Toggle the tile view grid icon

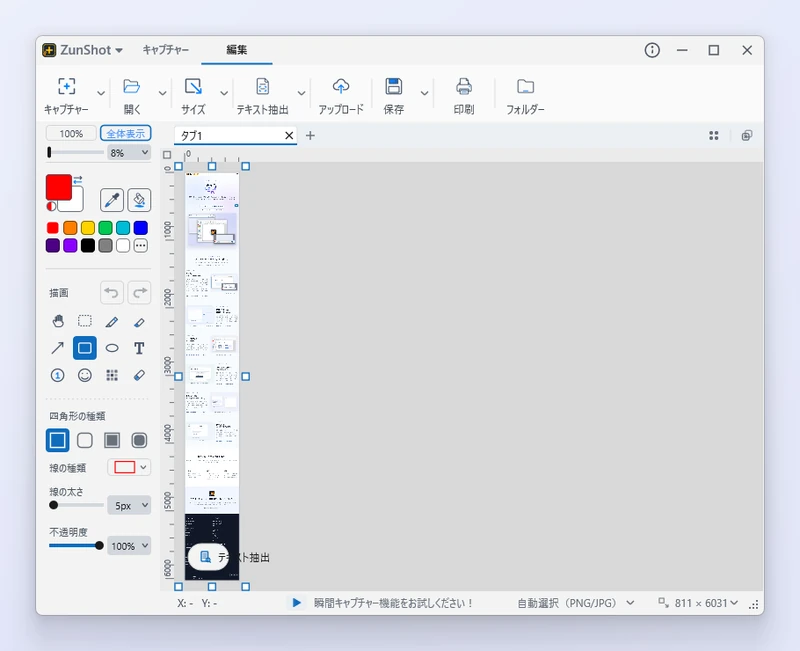714,135
